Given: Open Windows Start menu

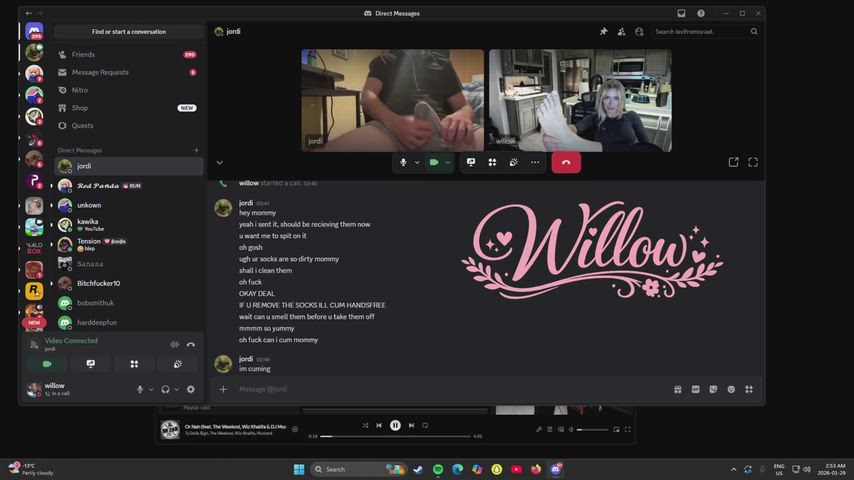Looking at the screenshot, I should click(299, 469).
